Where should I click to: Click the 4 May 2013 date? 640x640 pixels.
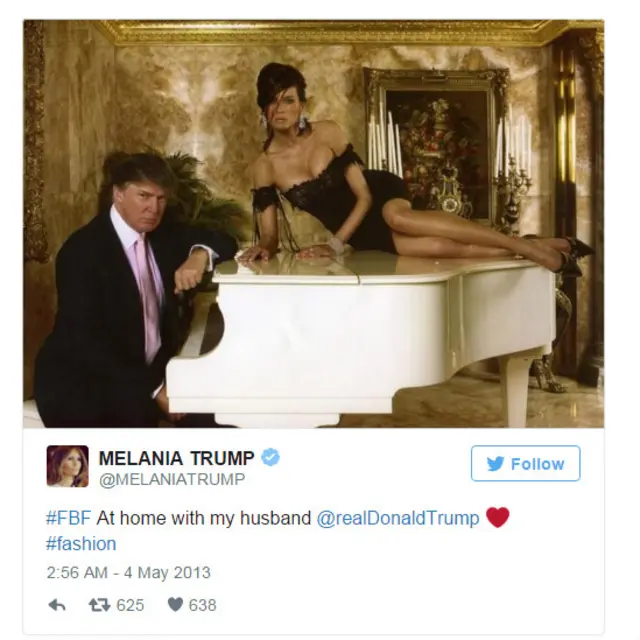tap(167, 572)
